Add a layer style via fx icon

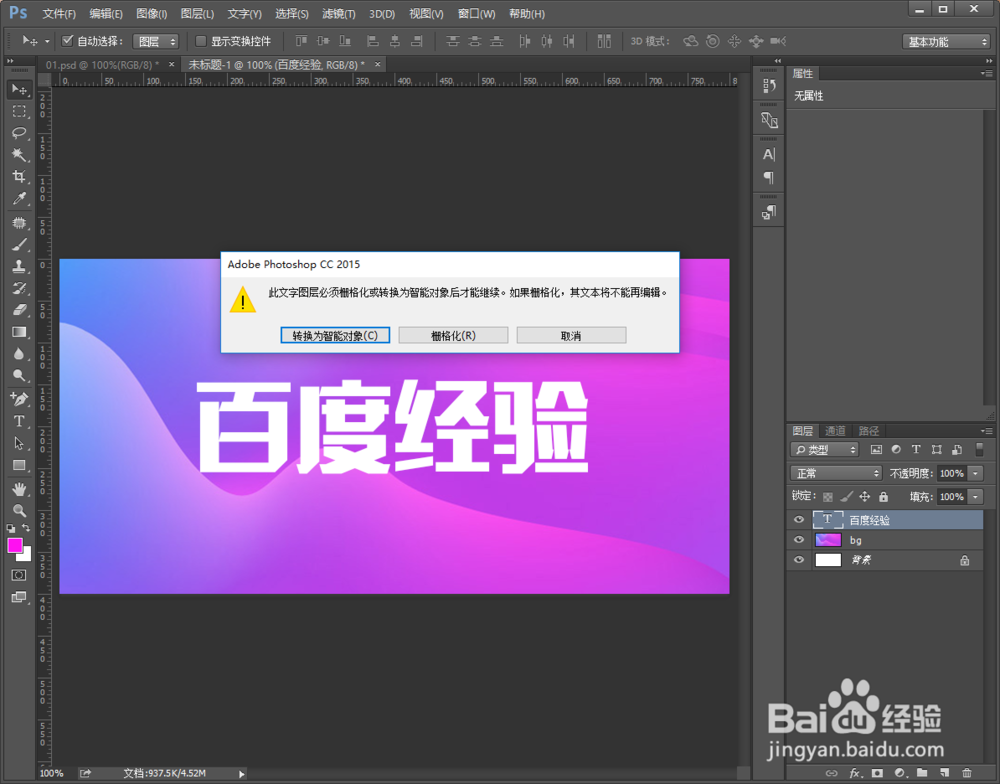[x=855, y=773]
